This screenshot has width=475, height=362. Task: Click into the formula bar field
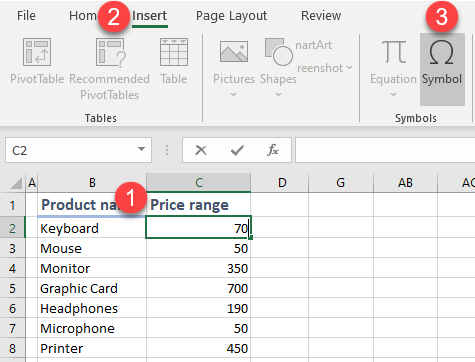385,150
